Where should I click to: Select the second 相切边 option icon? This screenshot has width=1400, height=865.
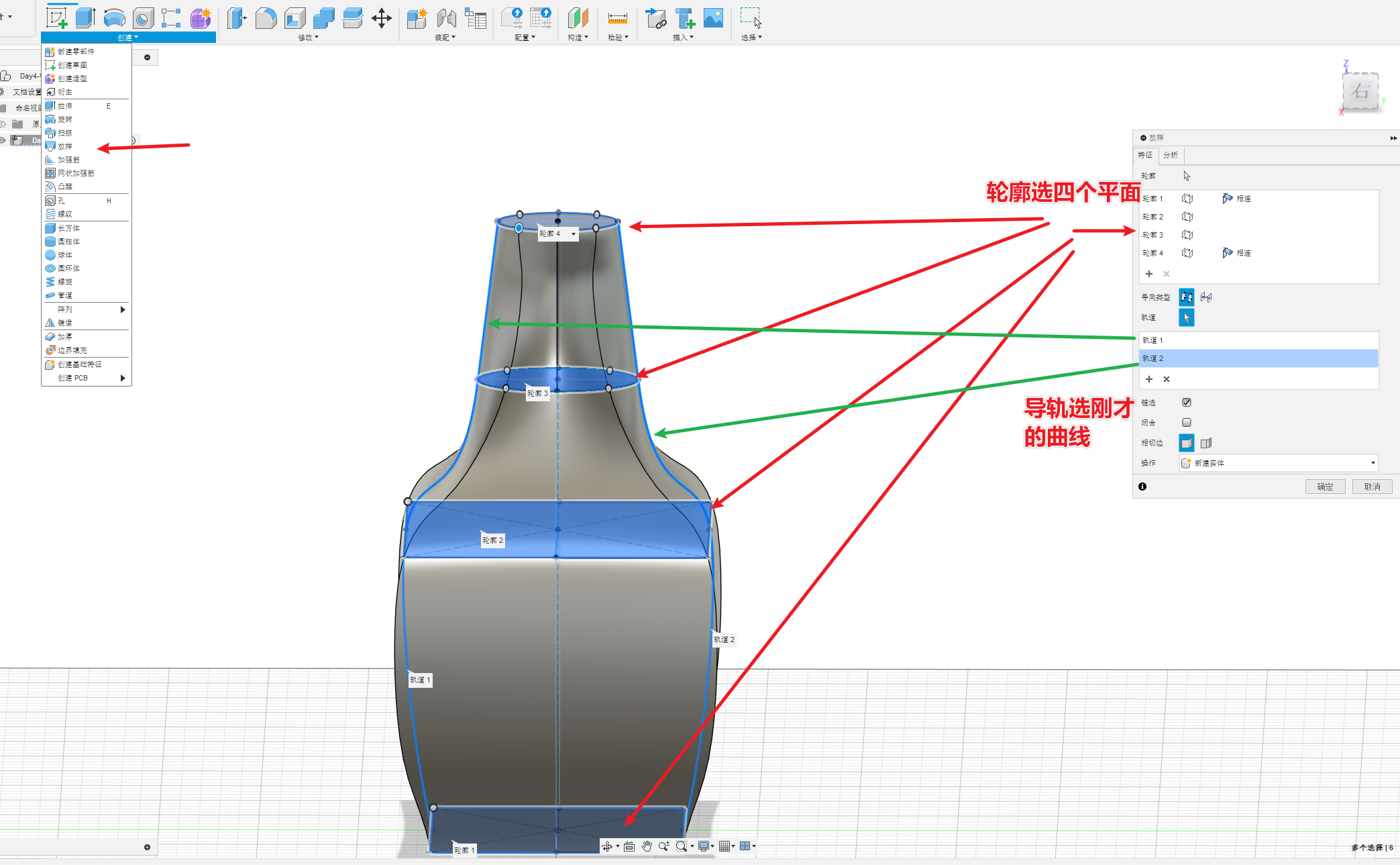(x=1206, y=443)
